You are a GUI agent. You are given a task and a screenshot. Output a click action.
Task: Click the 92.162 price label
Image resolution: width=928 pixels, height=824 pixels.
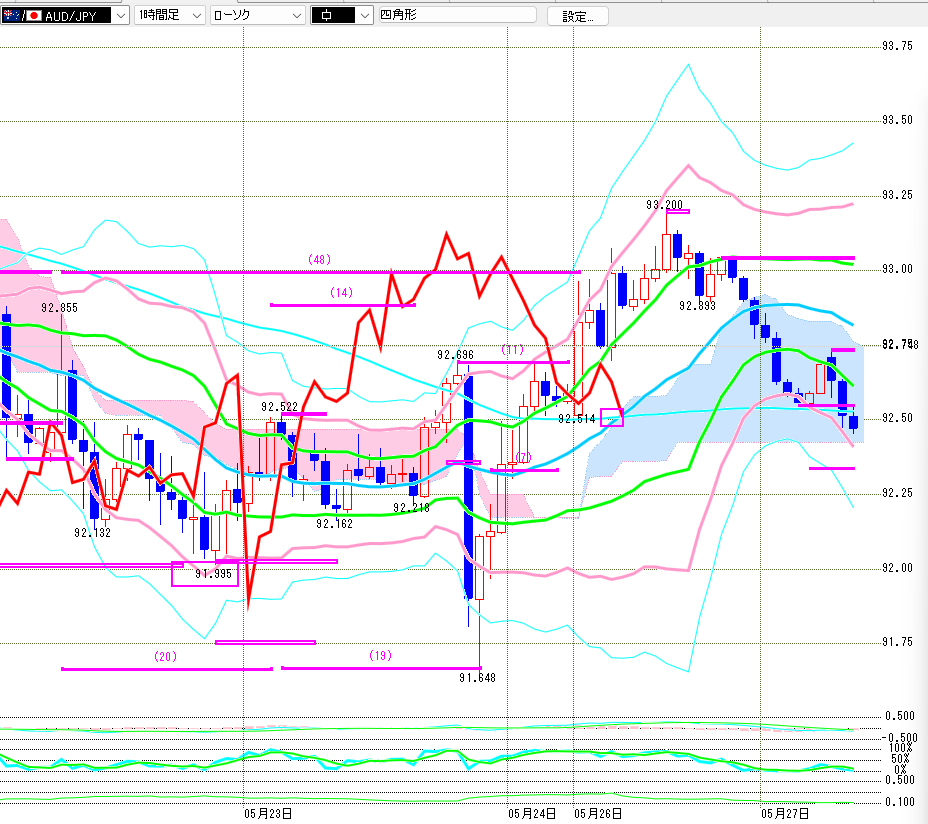click(x=334, y=524)
